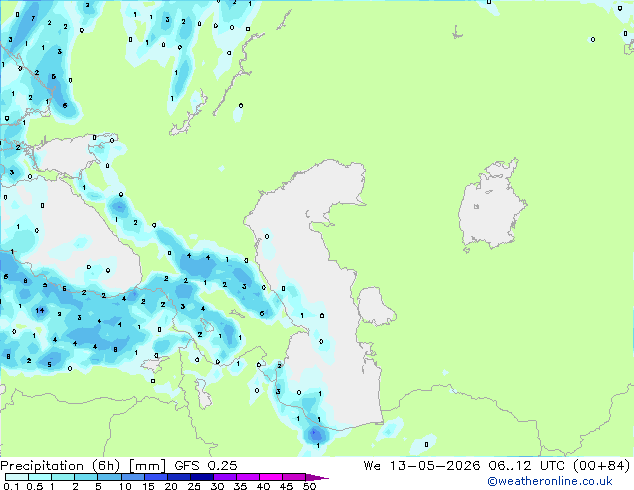
Task: Click the 0.1–0.5 mm legend color swatch
Action: point(17,477)
